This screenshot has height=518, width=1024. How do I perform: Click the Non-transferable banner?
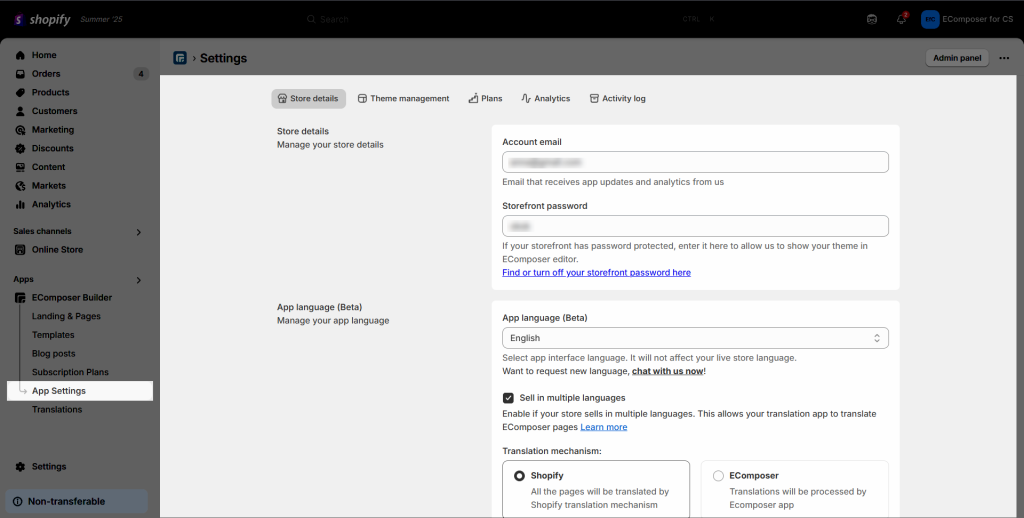pos(76,502)
